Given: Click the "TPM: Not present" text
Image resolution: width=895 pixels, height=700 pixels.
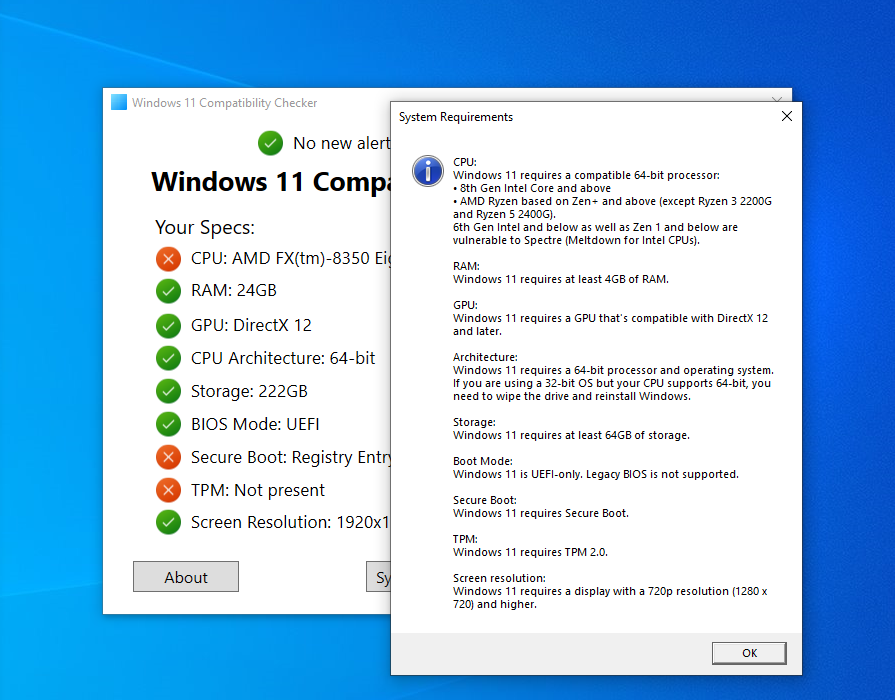Looking at the screenshot, I should (257, 490).
